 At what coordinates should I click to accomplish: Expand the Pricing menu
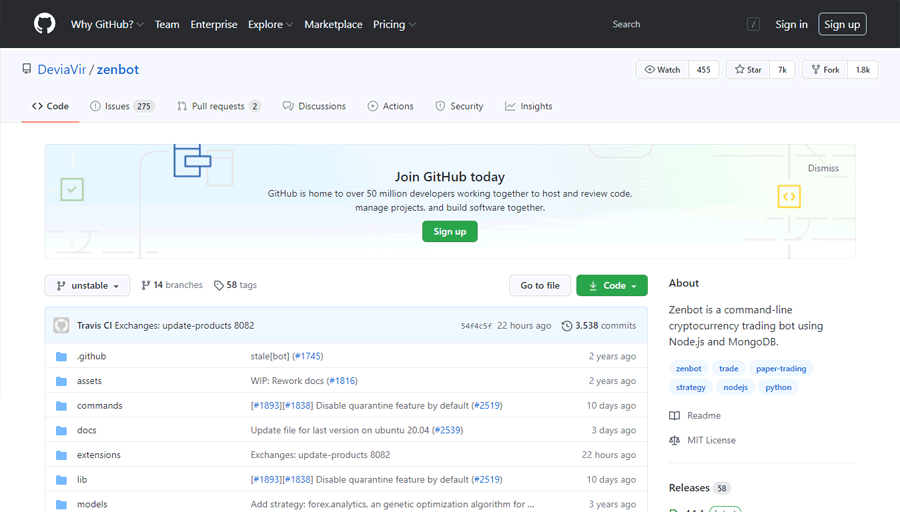tap(394, 24)
